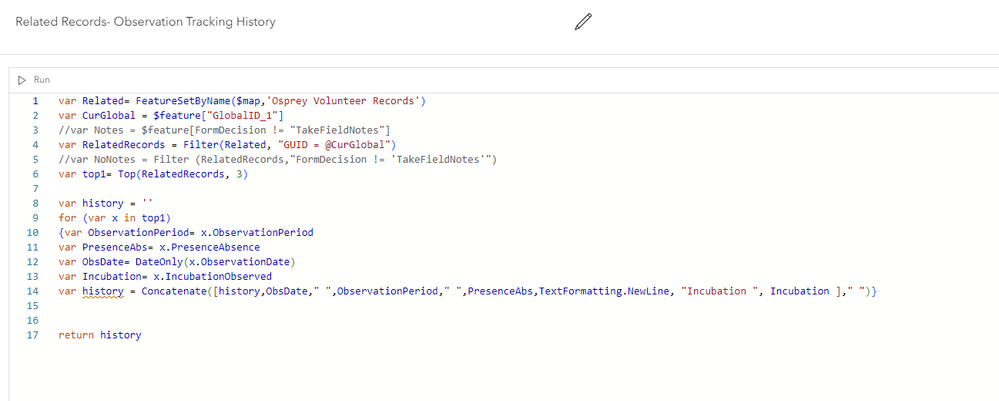The height and width of the screenshot is (401, 999).
Task: Click the pencil edit title icon
Action: click(583, 22)
